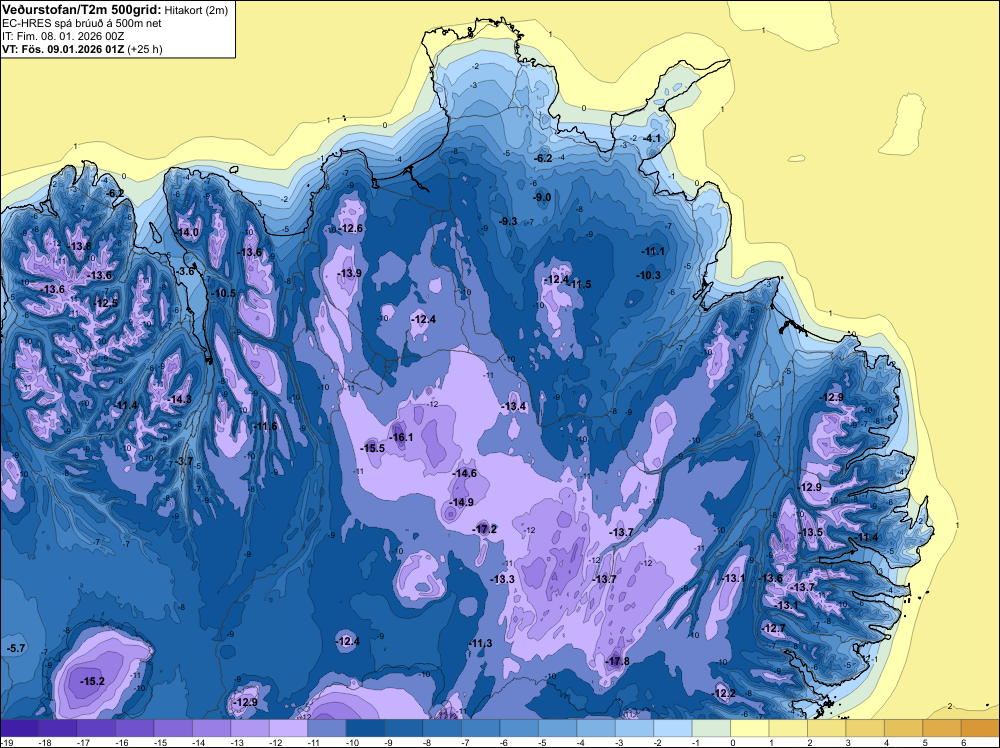
Task: Click the initial time "IT: Fim. 08. 01. 2026 00Z"
Action: [x=63, y=36]
